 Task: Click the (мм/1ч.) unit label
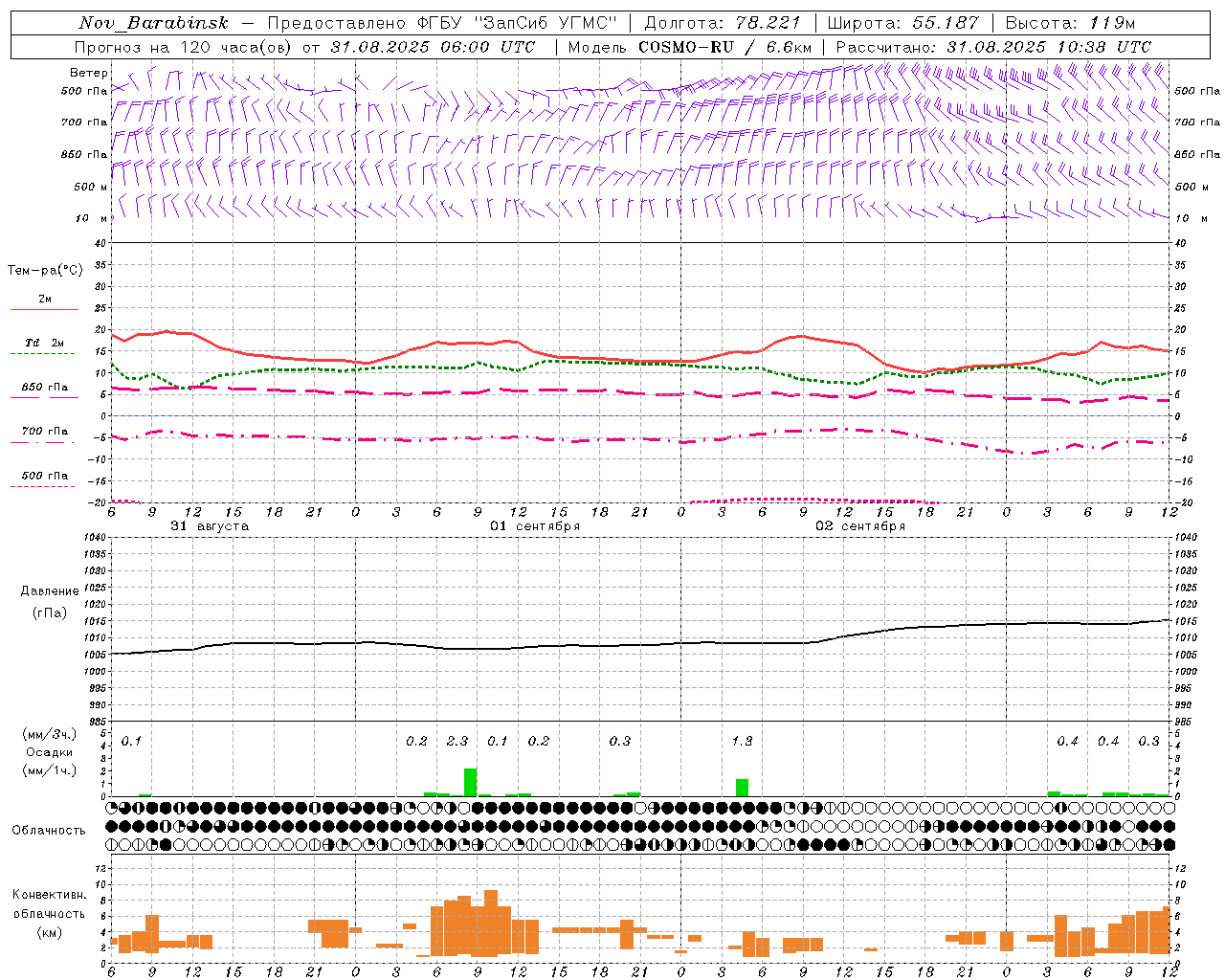pos(50,770)
